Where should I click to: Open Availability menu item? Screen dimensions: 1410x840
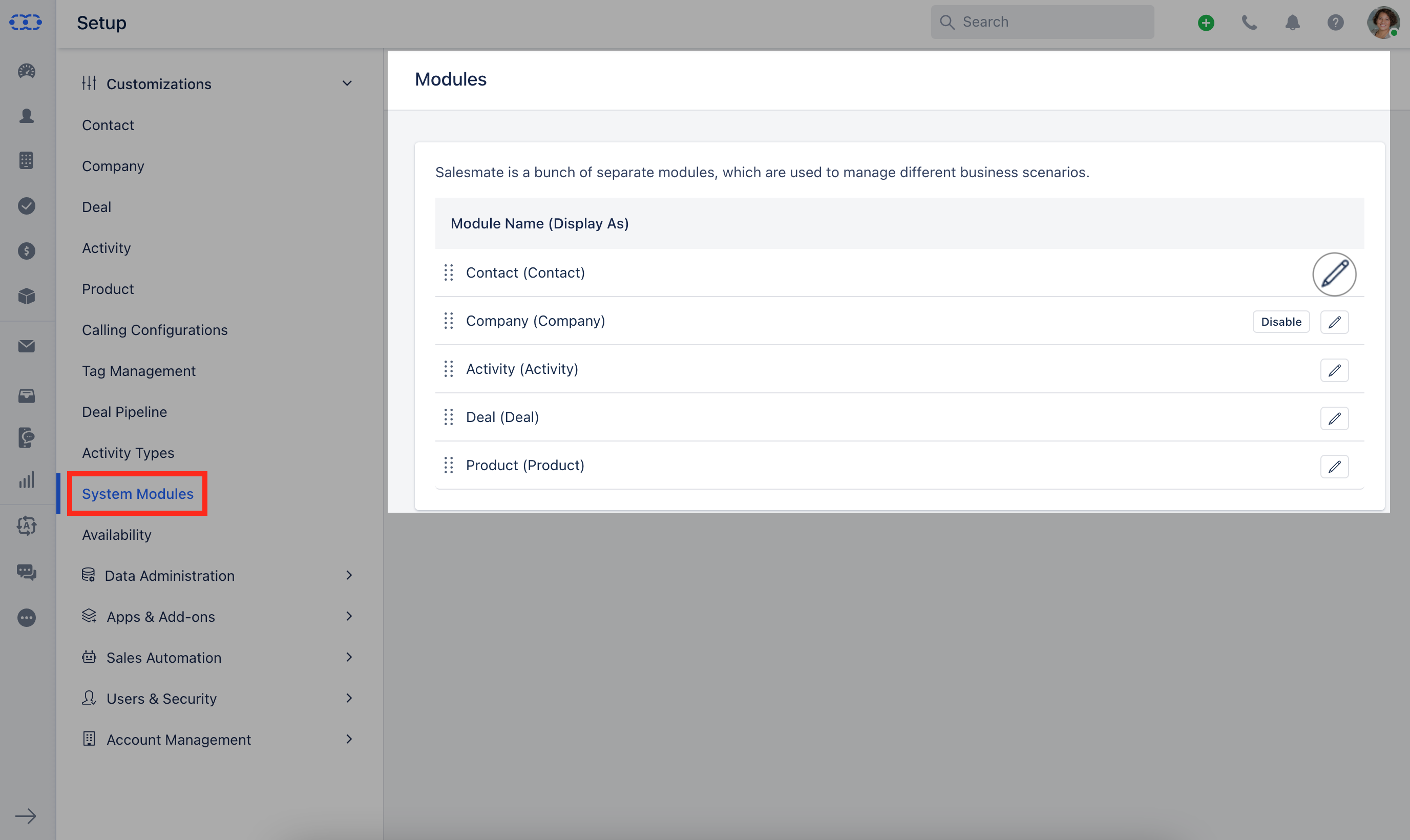point(117,534)
